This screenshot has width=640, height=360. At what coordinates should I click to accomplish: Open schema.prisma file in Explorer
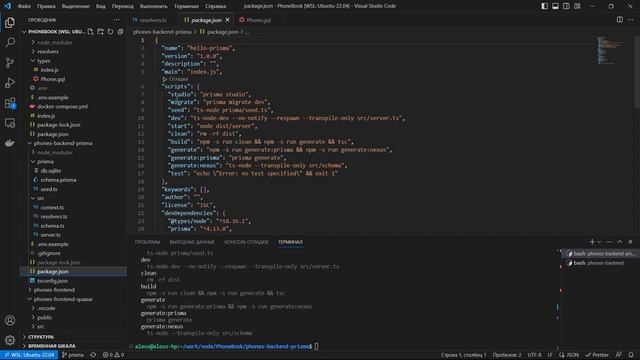(58, 180)
